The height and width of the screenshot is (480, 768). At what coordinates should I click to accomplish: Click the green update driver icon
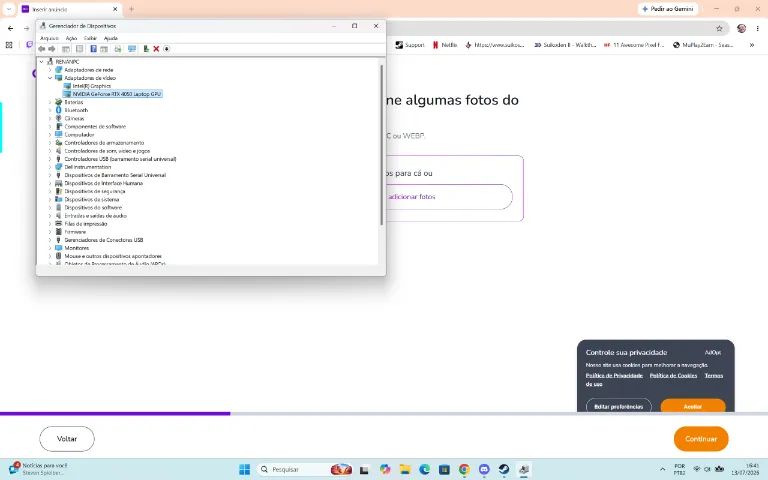146,49
